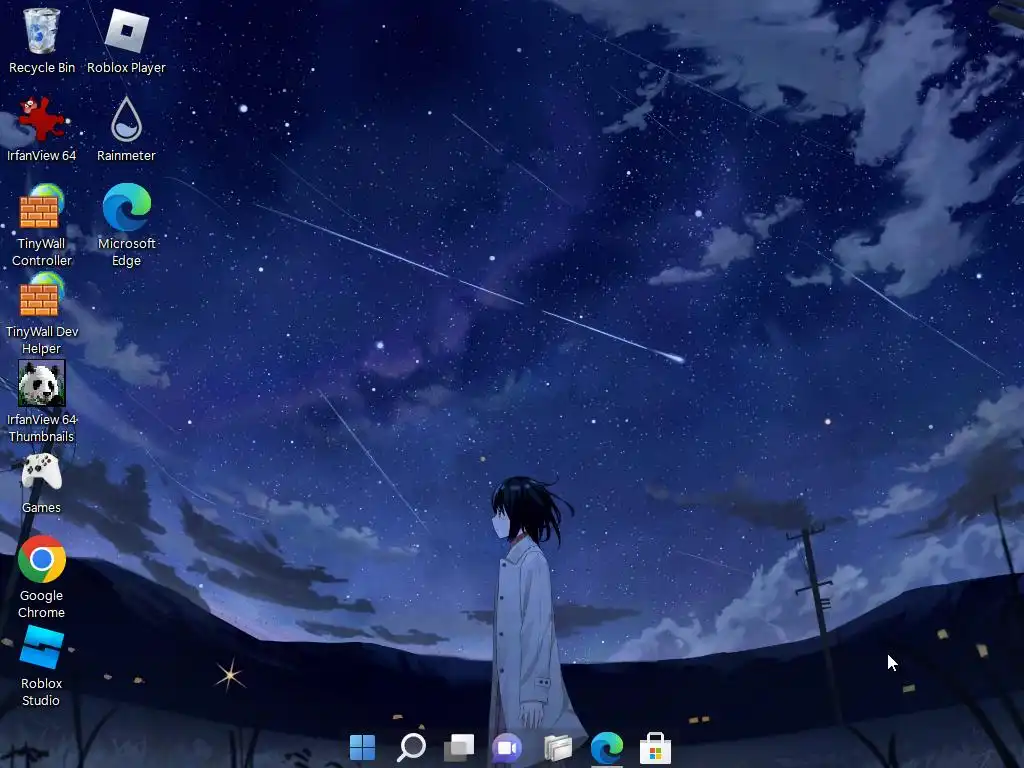The width and height of the screenshot is (1024, 768).
Task: Select the IrfanView 64 desktop shortcut
Action: (x=41, y=129)
